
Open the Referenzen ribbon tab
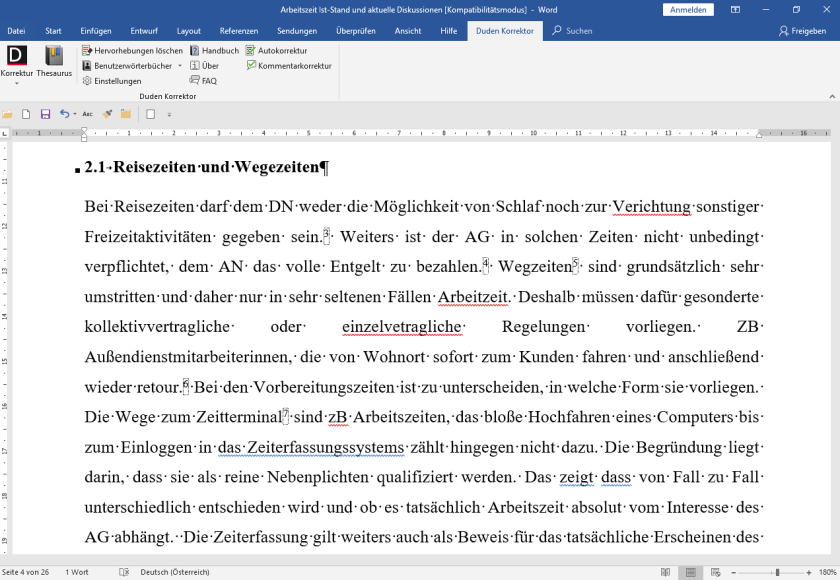pos(239,30)
